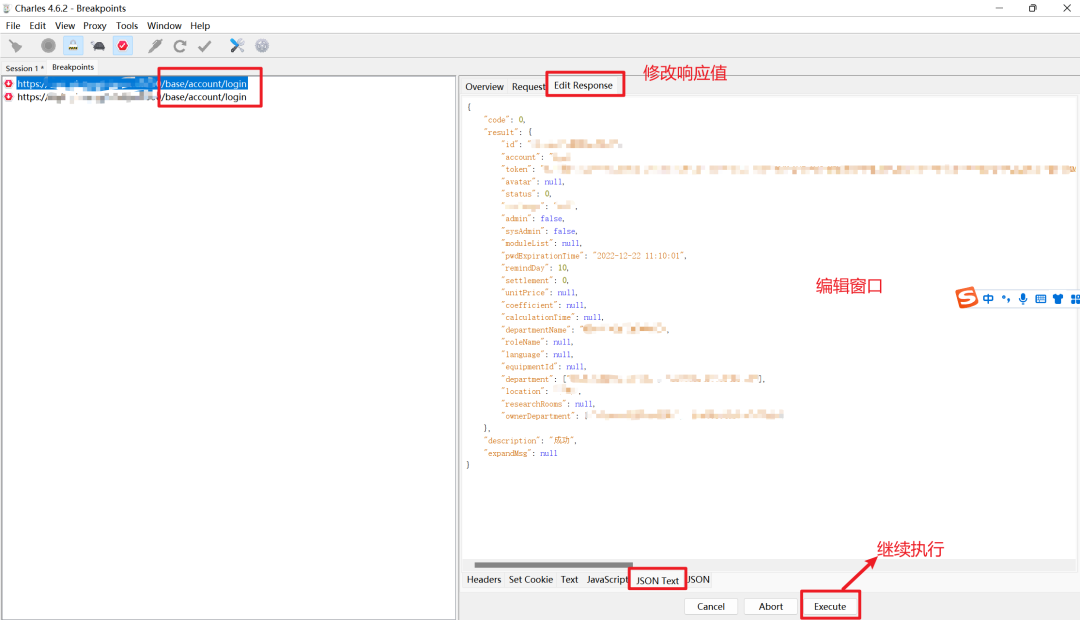Click breakpoint icon of unselected login row
This screenshot has width=1080, height=620.
click(x=9, y=97)
